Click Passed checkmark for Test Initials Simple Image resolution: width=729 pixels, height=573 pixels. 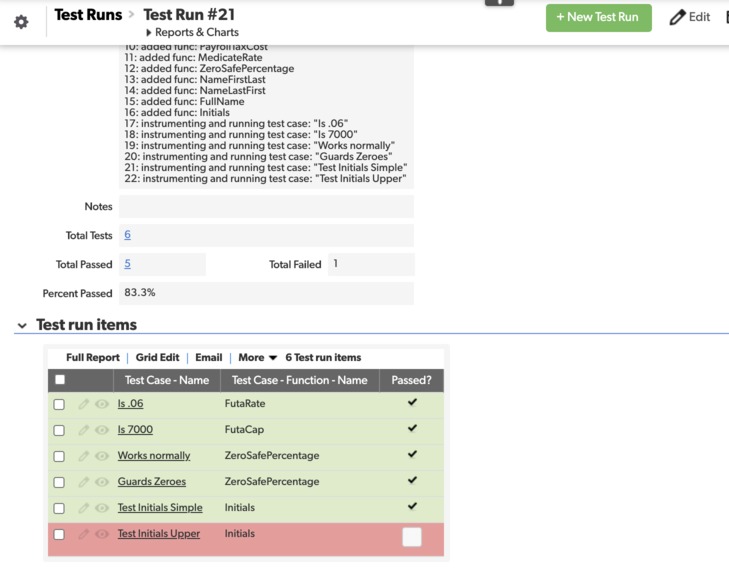412,506
